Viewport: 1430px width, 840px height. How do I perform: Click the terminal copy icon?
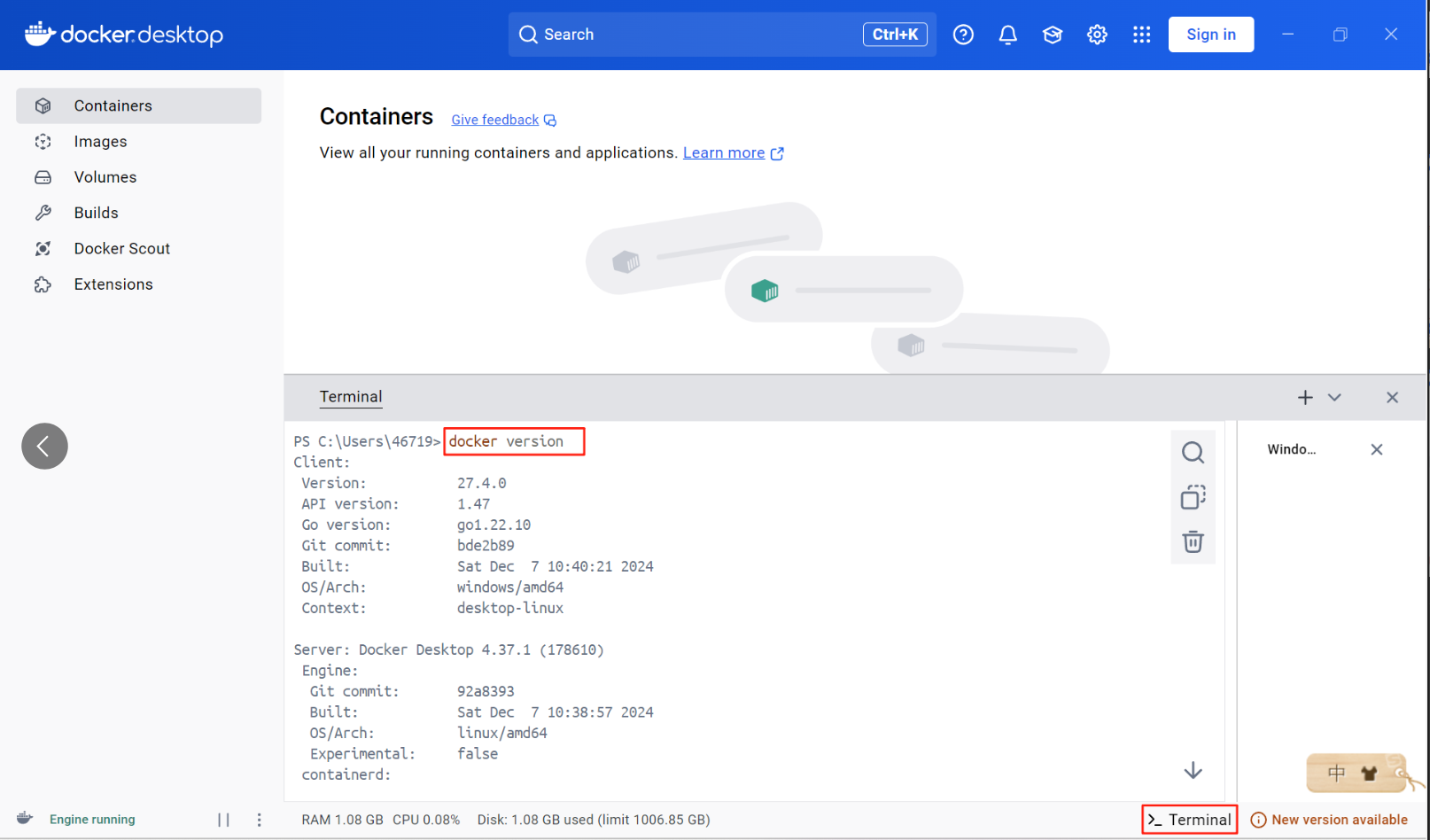pyautogui.click(x=1193, y=497)
